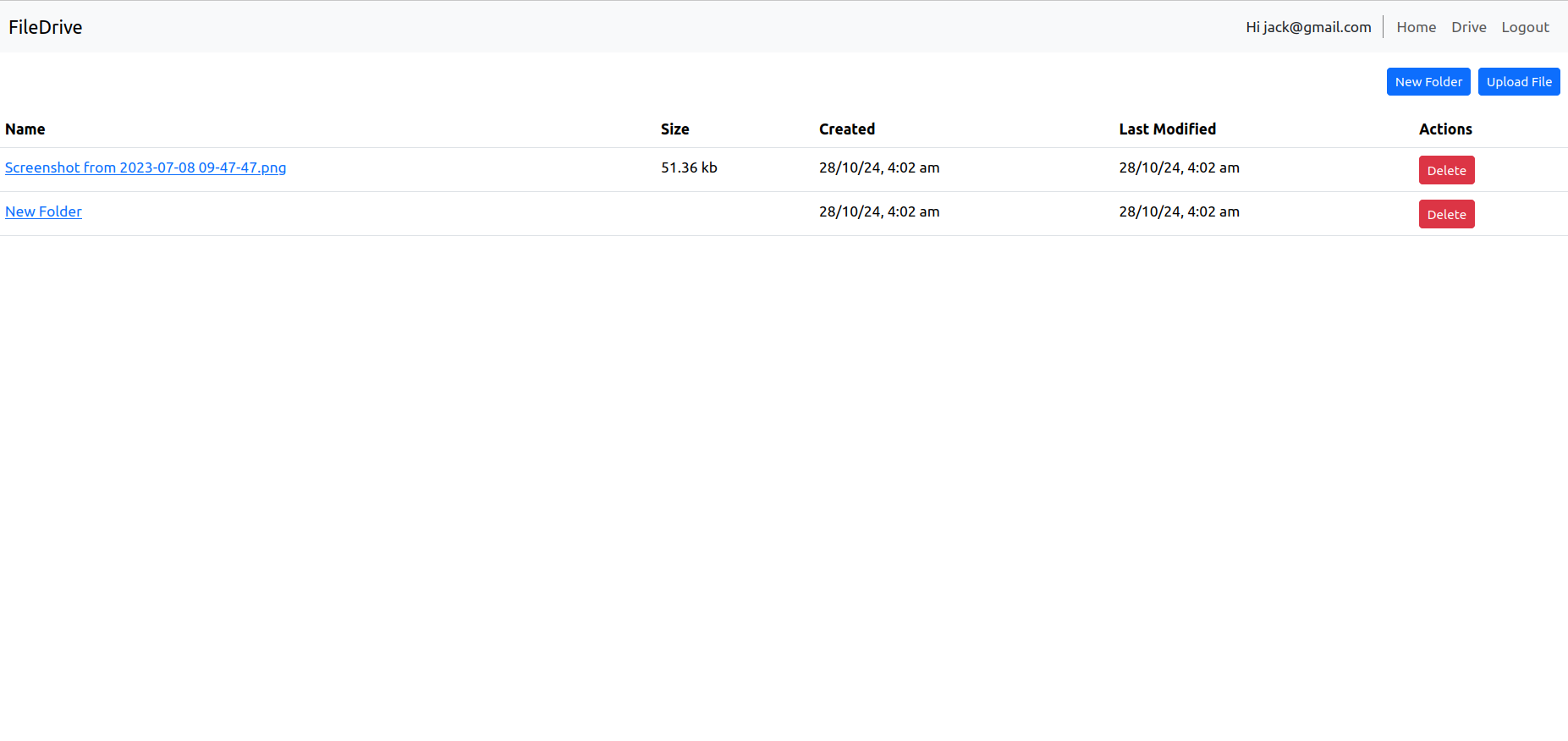This screenshot has width=1568, height=741.
Task: Delete the New Folder row
Action: click(1446, 214)
